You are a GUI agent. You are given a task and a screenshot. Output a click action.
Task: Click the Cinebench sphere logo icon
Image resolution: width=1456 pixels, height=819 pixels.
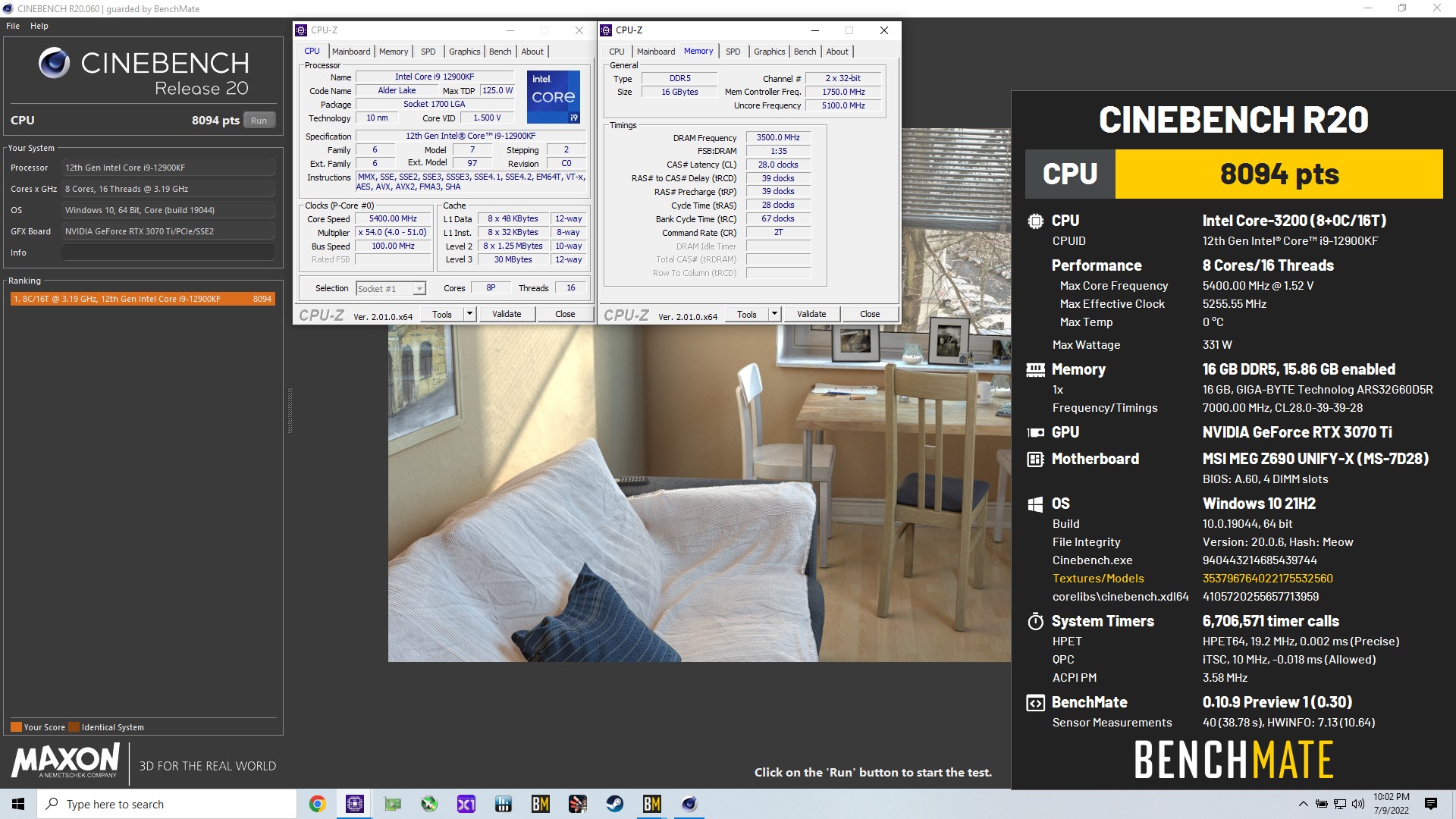tap(55, 63)
